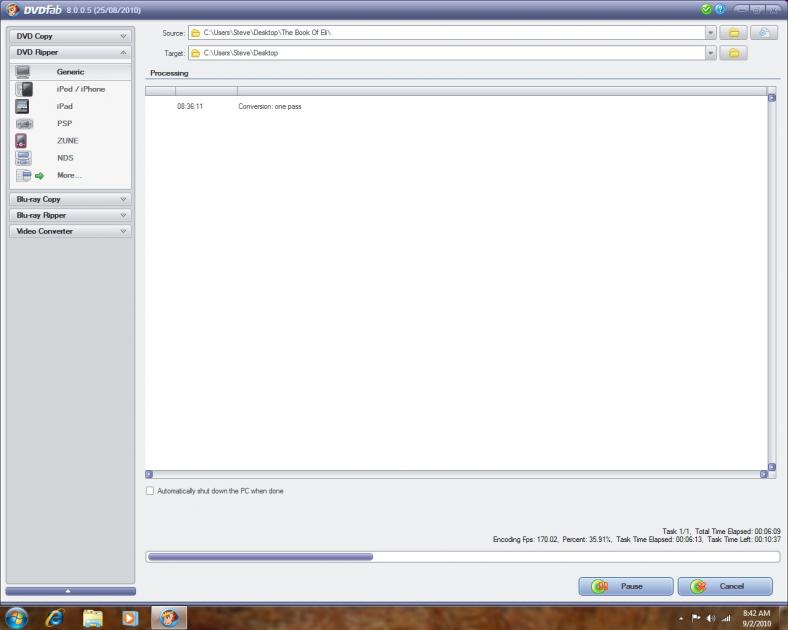788x630 pixels.
Task: Click log scrollbar down arrow
Action: click(772, 467)
